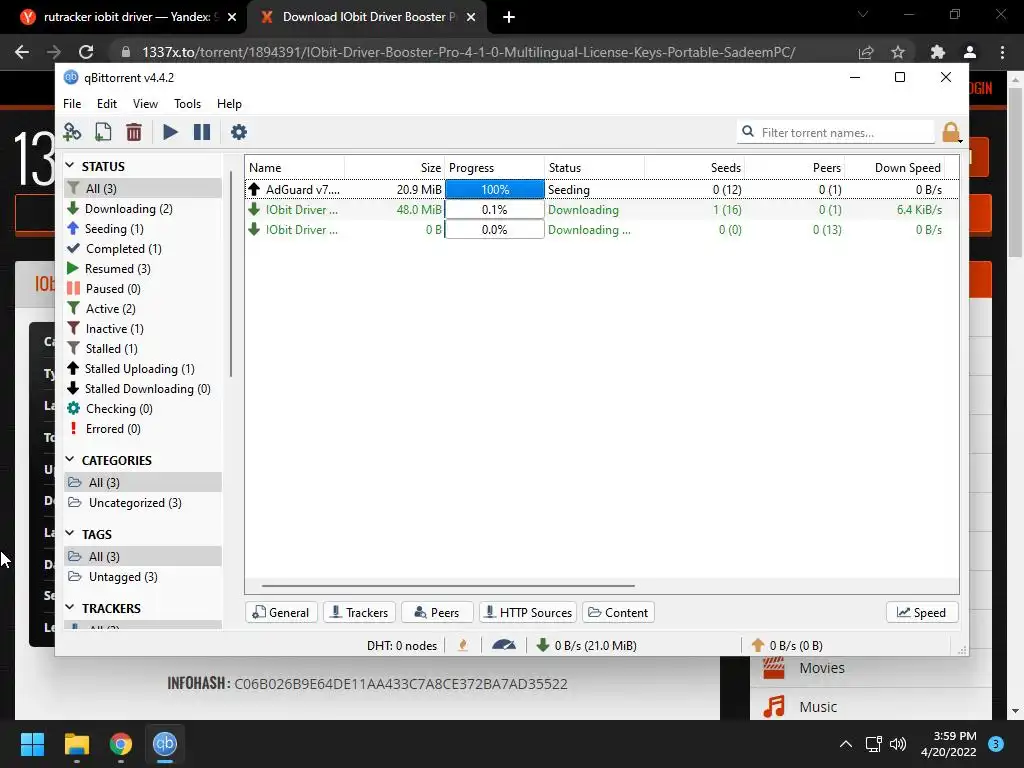Screen dimensions: 1024x768
Task: Click the orange upload speed arrow in status bar
Action: (x=758, y=645)
